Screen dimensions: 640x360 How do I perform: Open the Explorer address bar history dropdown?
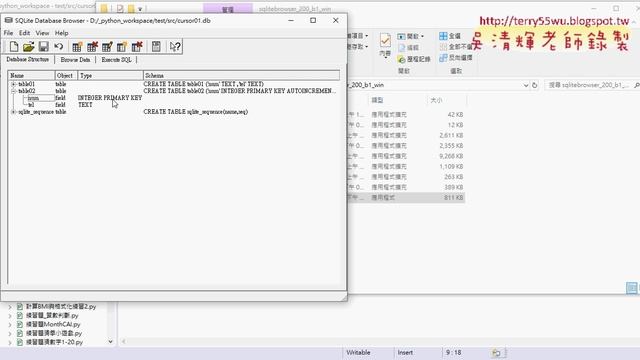526,85
